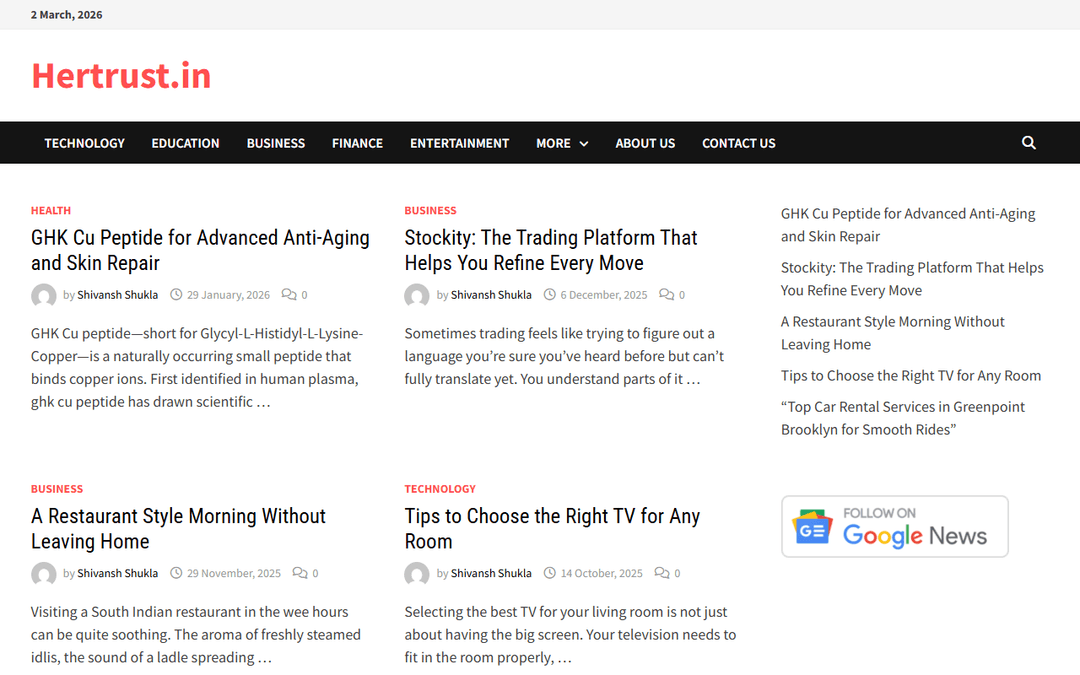Click the 29 January, 2026 post date

click(229, 295)
